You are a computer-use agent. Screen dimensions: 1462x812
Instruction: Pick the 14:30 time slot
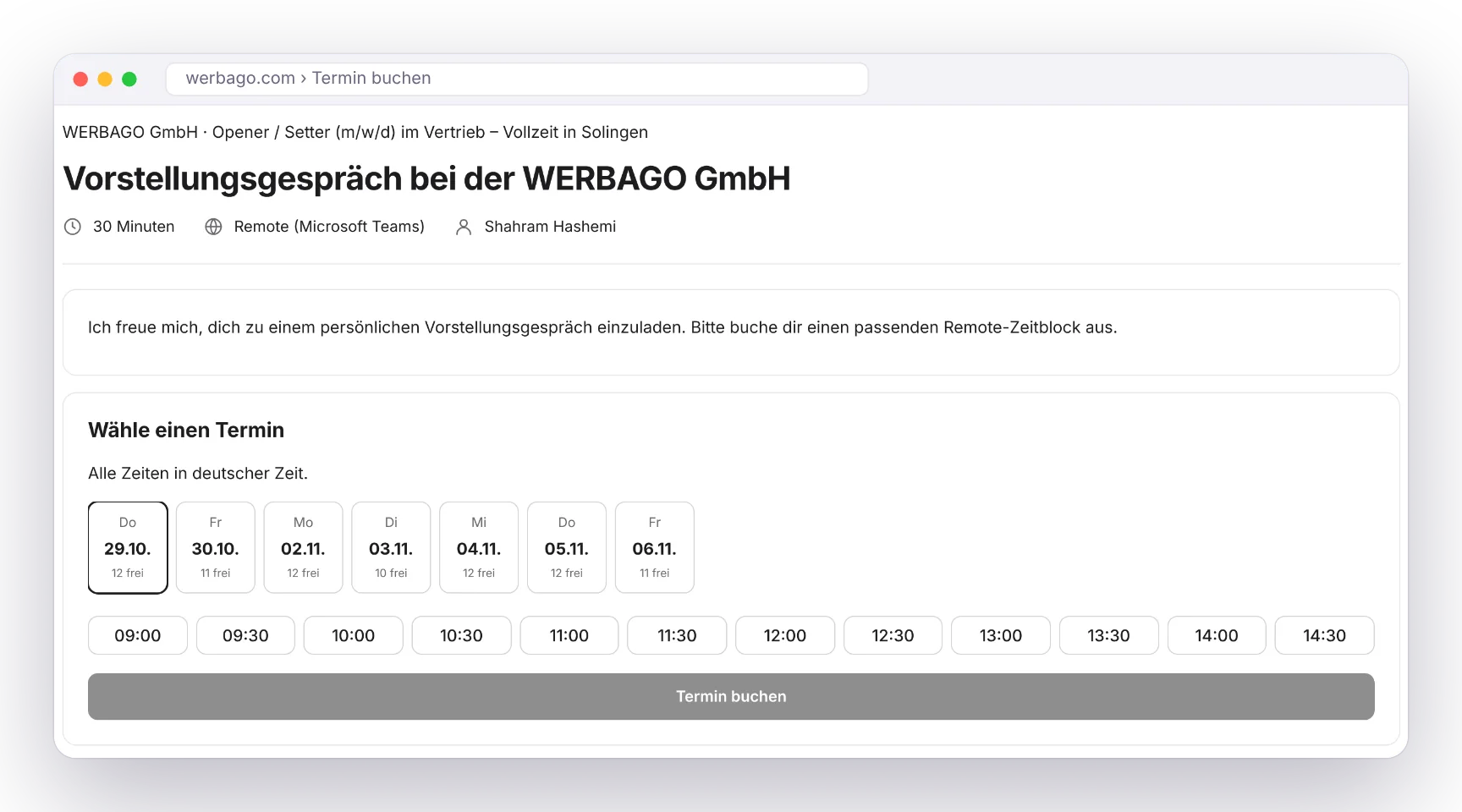pyautogui.click(x=1325, y=635)
